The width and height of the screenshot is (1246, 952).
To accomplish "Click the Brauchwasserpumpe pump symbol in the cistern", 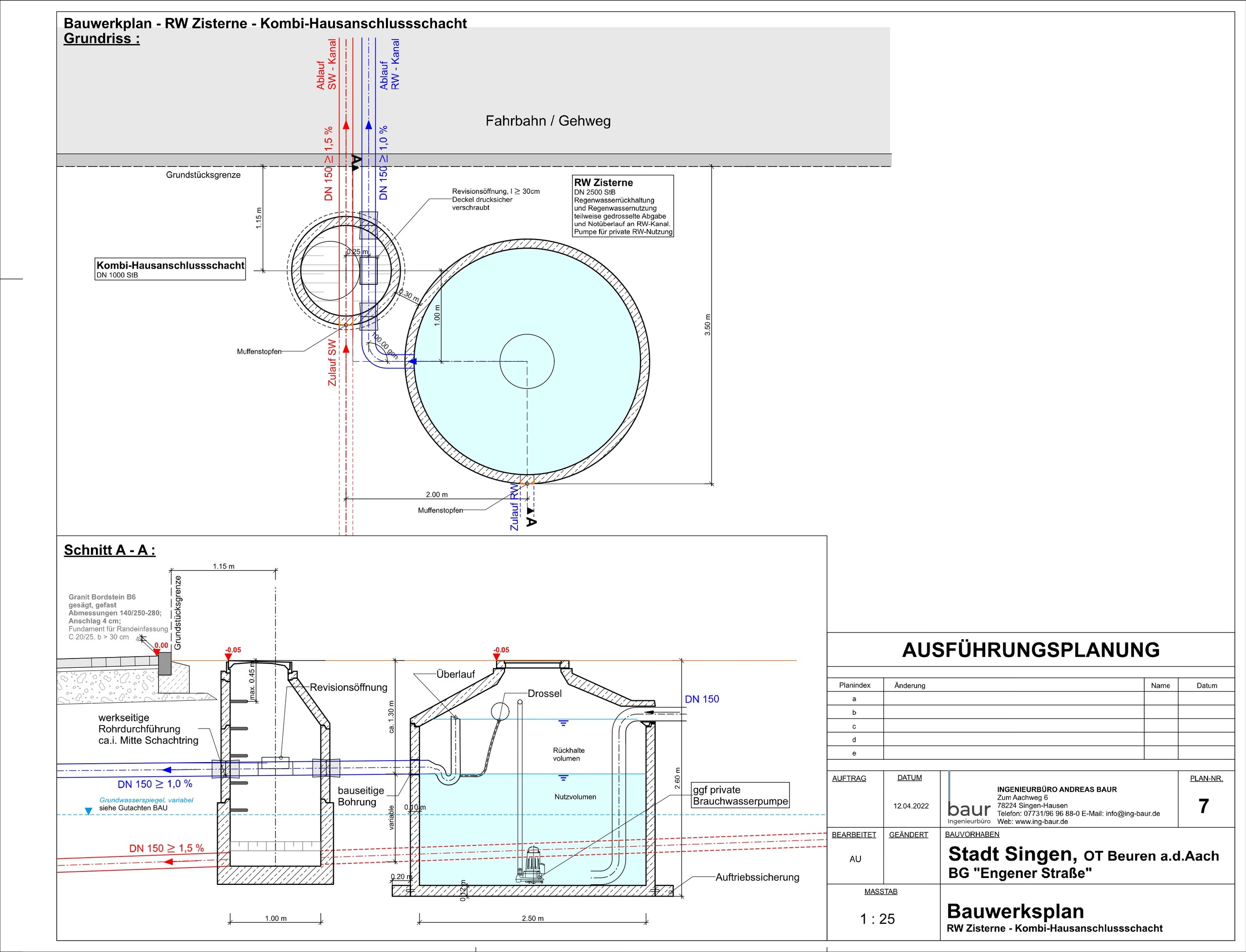I will pos(531,864).
